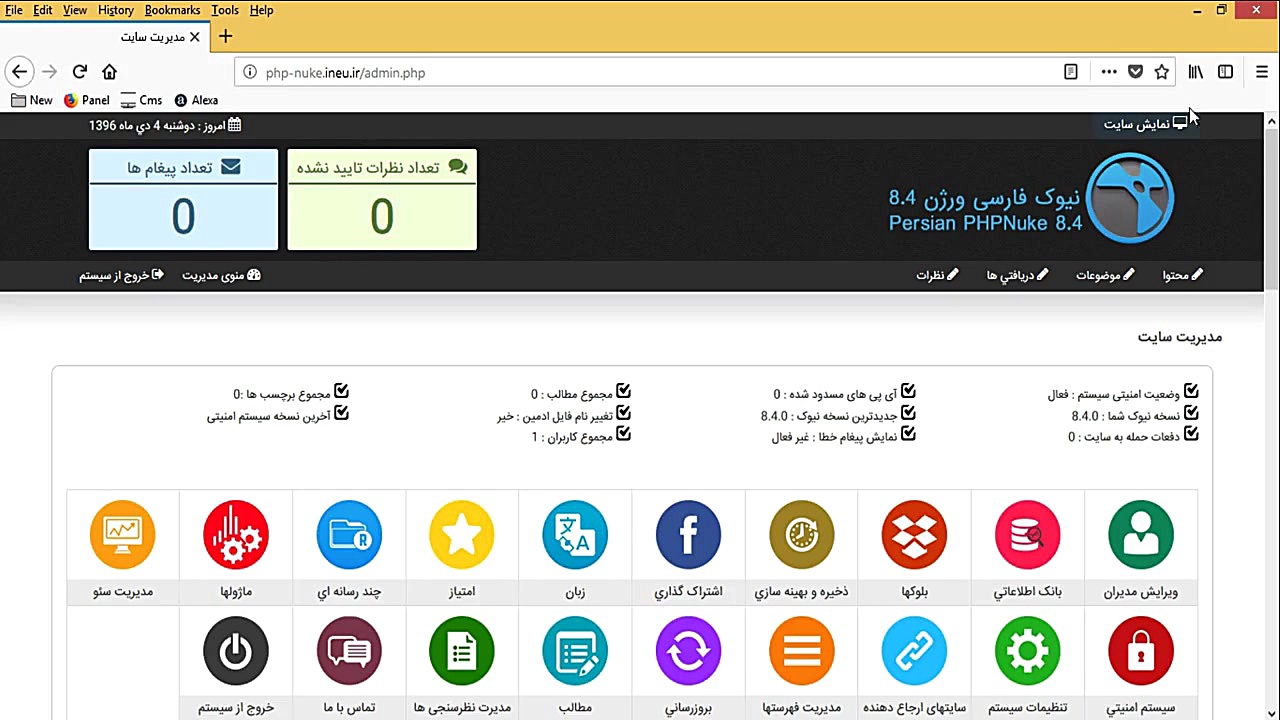
Task: Open the Library dropdown in toolbar
Action: [1195, 72]
